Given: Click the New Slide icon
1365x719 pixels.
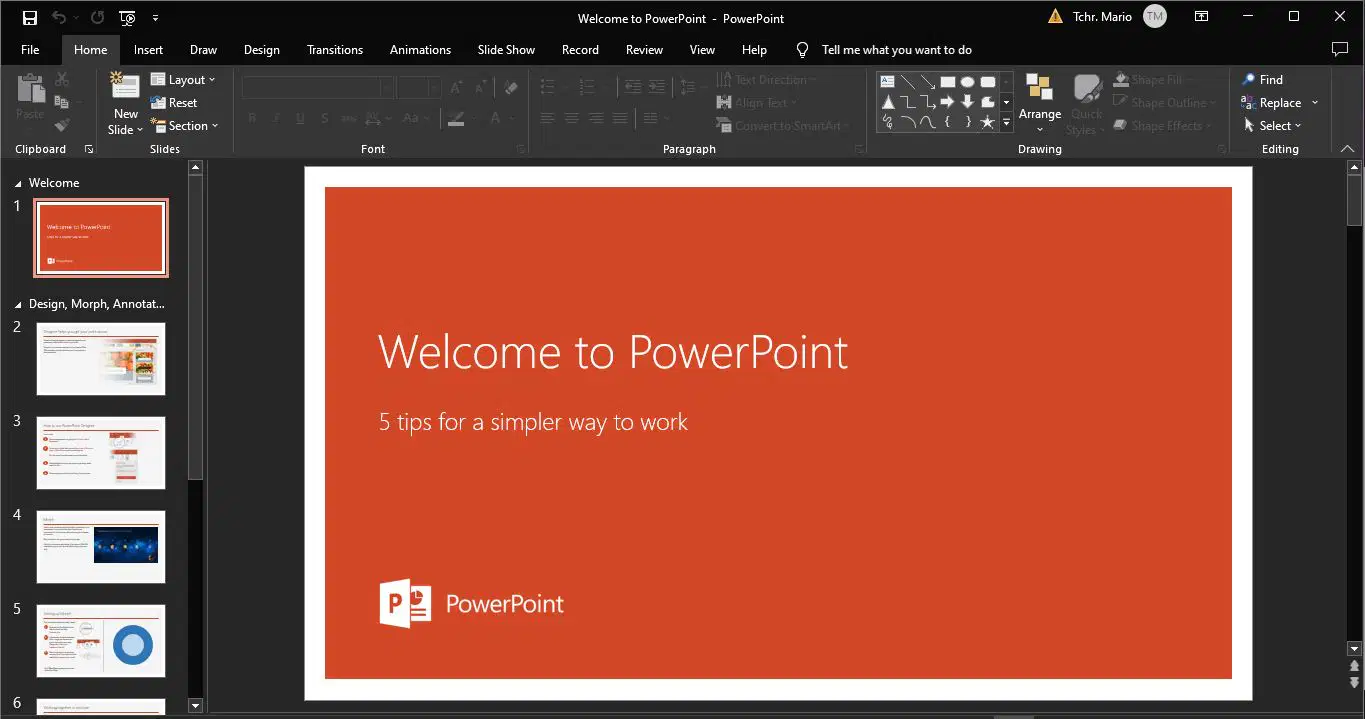Looking at the screenshot, I should click(125, 86).
